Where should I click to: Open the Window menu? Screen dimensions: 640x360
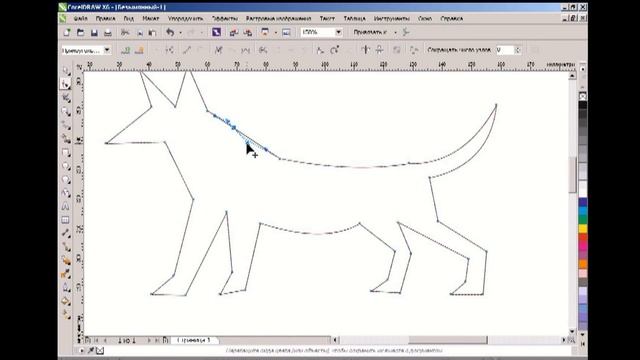pyautogui.click(x=425, y=18)
